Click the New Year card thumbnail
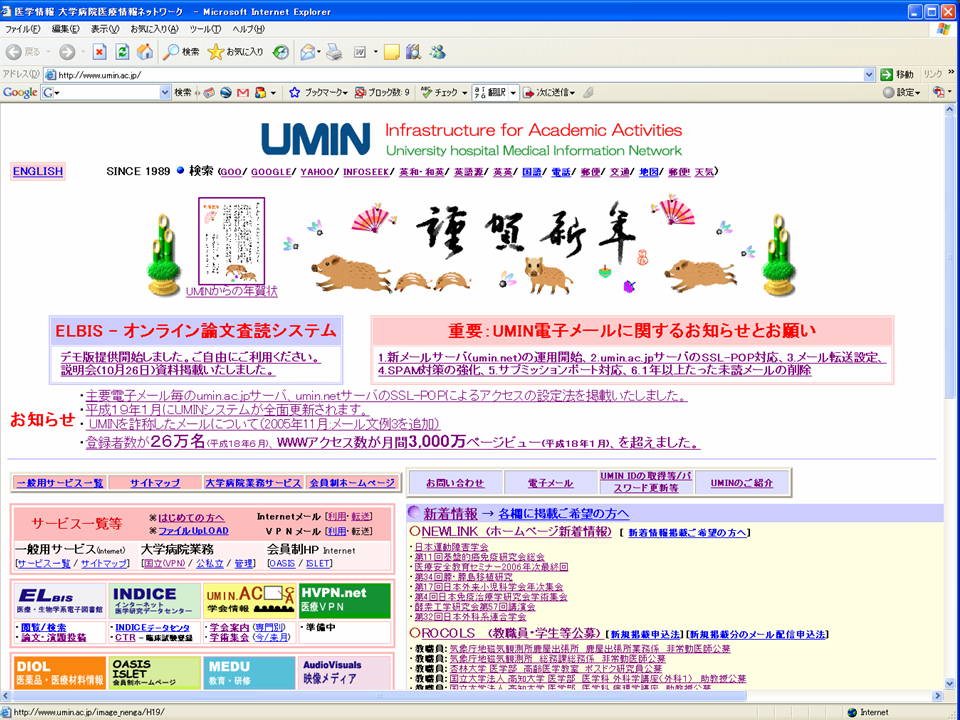Screen dimensions: 960x720 (x=232, y=241)
